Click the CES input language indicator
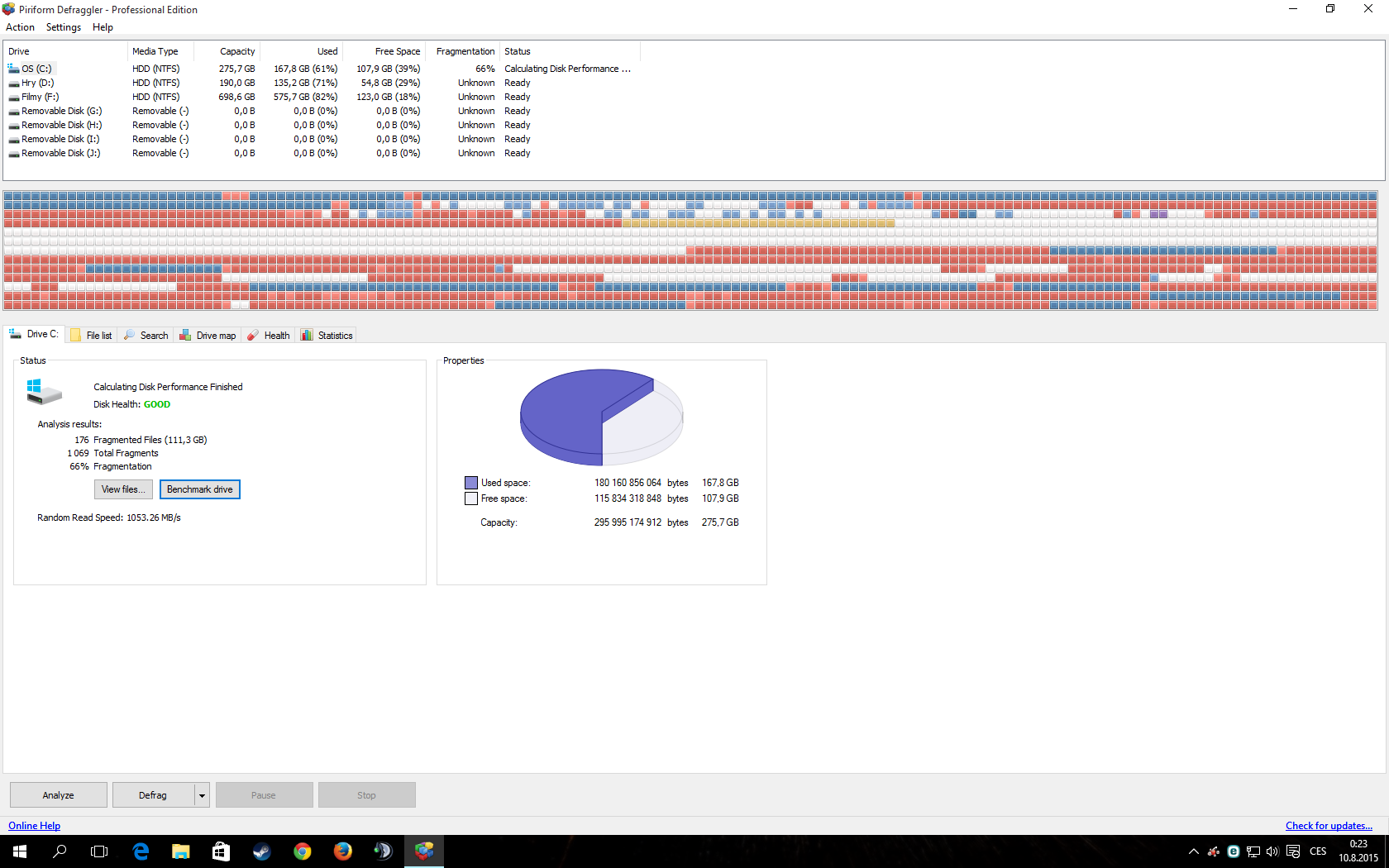Screen dimensions: 1389x868 pyautogui.click(x=1318, y=851)
